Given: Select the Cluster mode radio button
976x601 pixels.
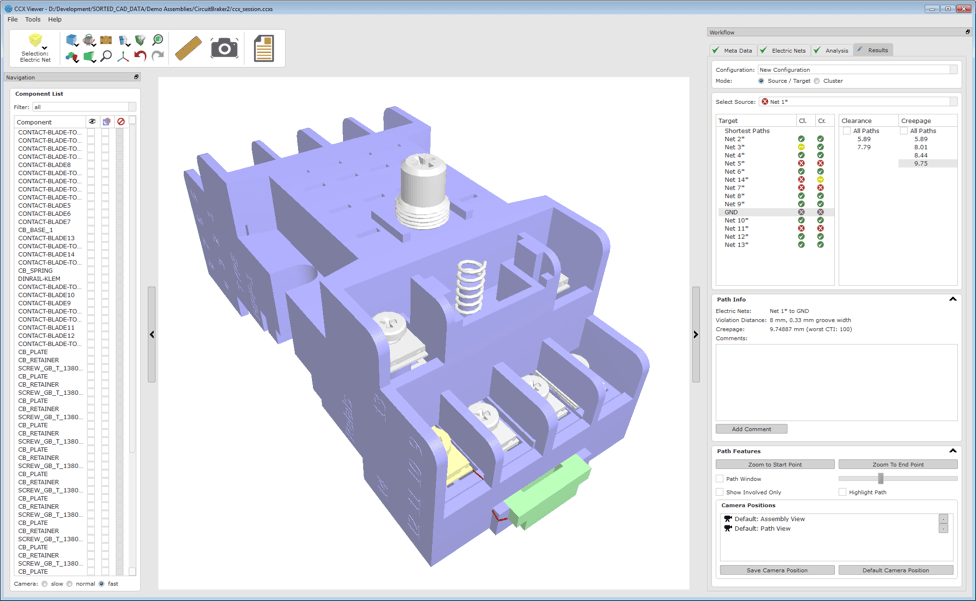Looking at the screenshot, I should [x=817, y=81].
